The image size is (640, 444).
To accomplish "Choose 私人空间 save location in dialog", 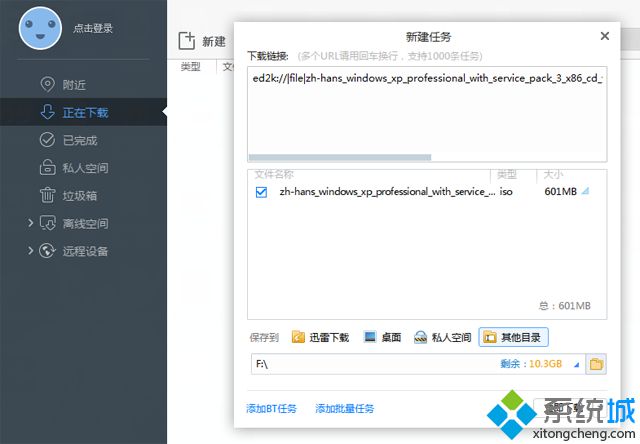I will tap(442, 337).
